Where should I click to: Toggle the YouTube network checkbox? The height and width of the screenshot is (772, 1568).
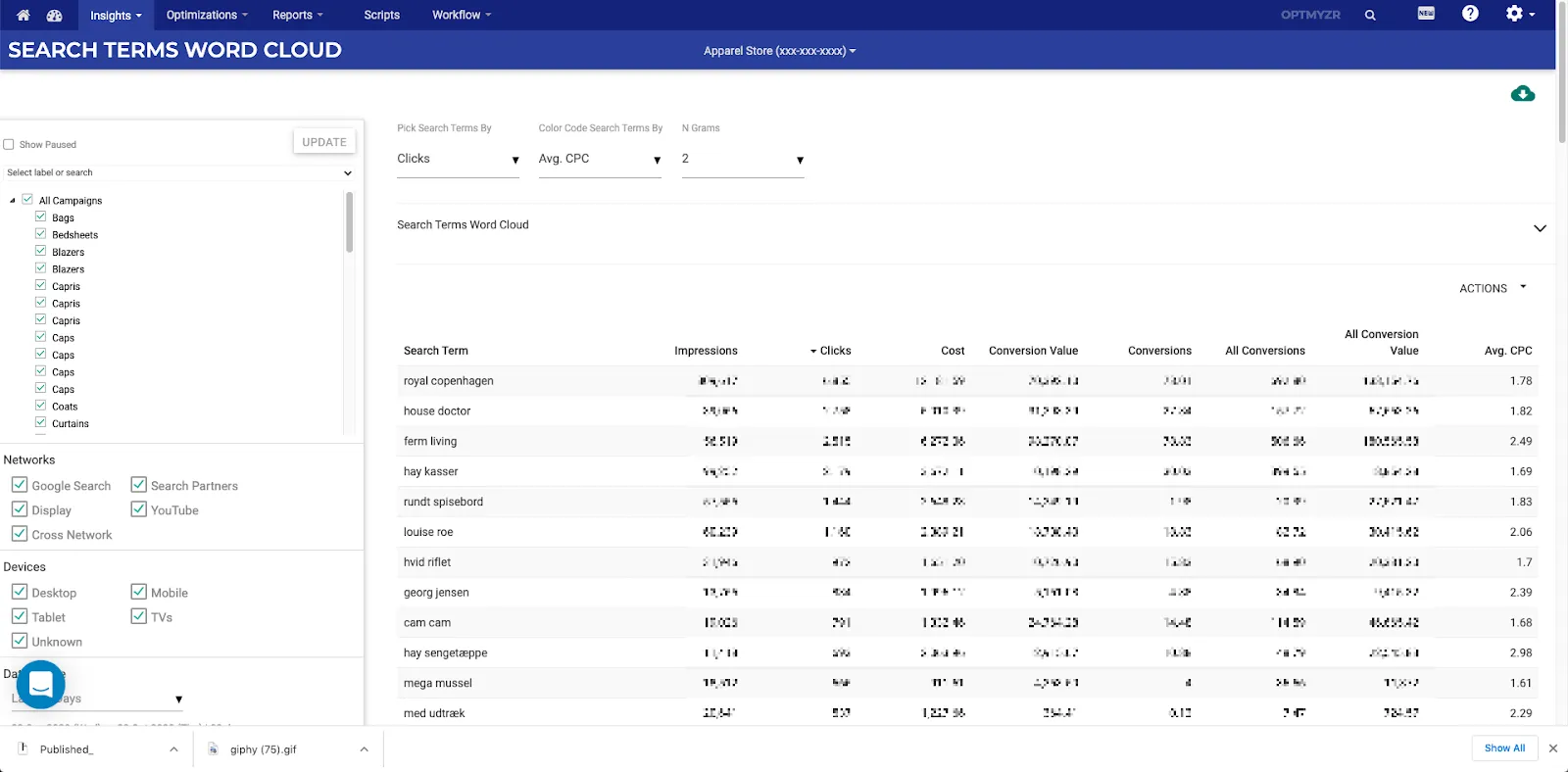(x=139, y=509)
